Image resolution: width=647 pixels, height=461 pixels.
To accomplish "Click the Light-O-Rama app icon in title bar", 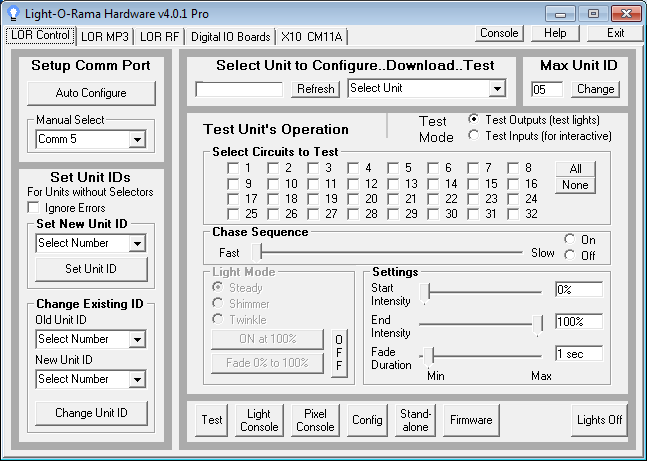I will click(x=13, y=13).
